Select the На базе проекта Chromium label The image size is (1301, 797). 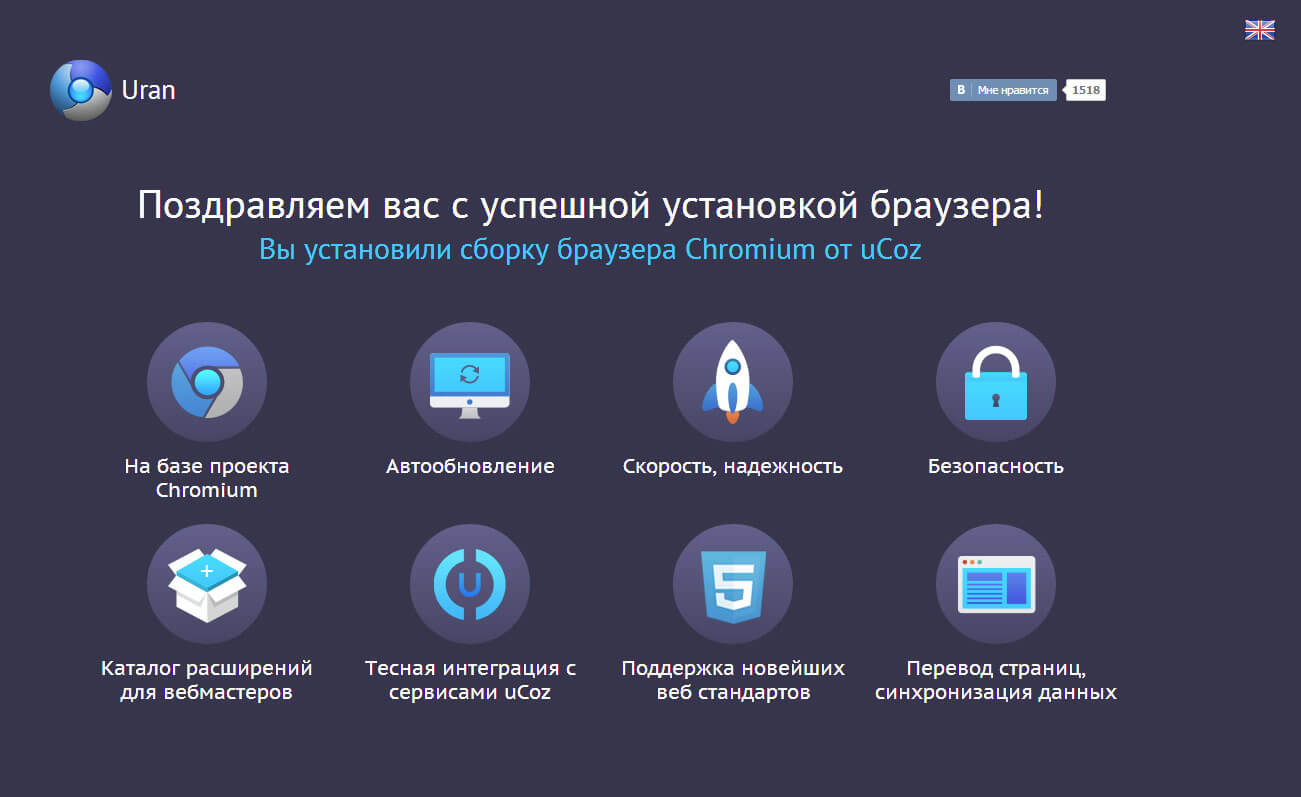point(207,477)
